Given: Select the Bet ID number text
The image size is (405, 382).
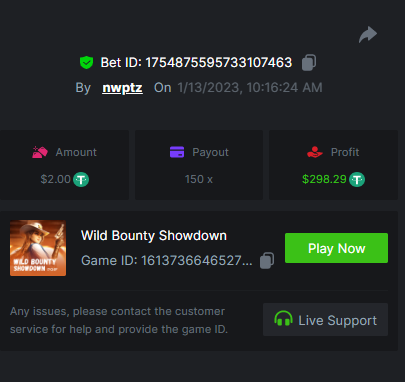Looking at the screenshot, I should point(219,63).
